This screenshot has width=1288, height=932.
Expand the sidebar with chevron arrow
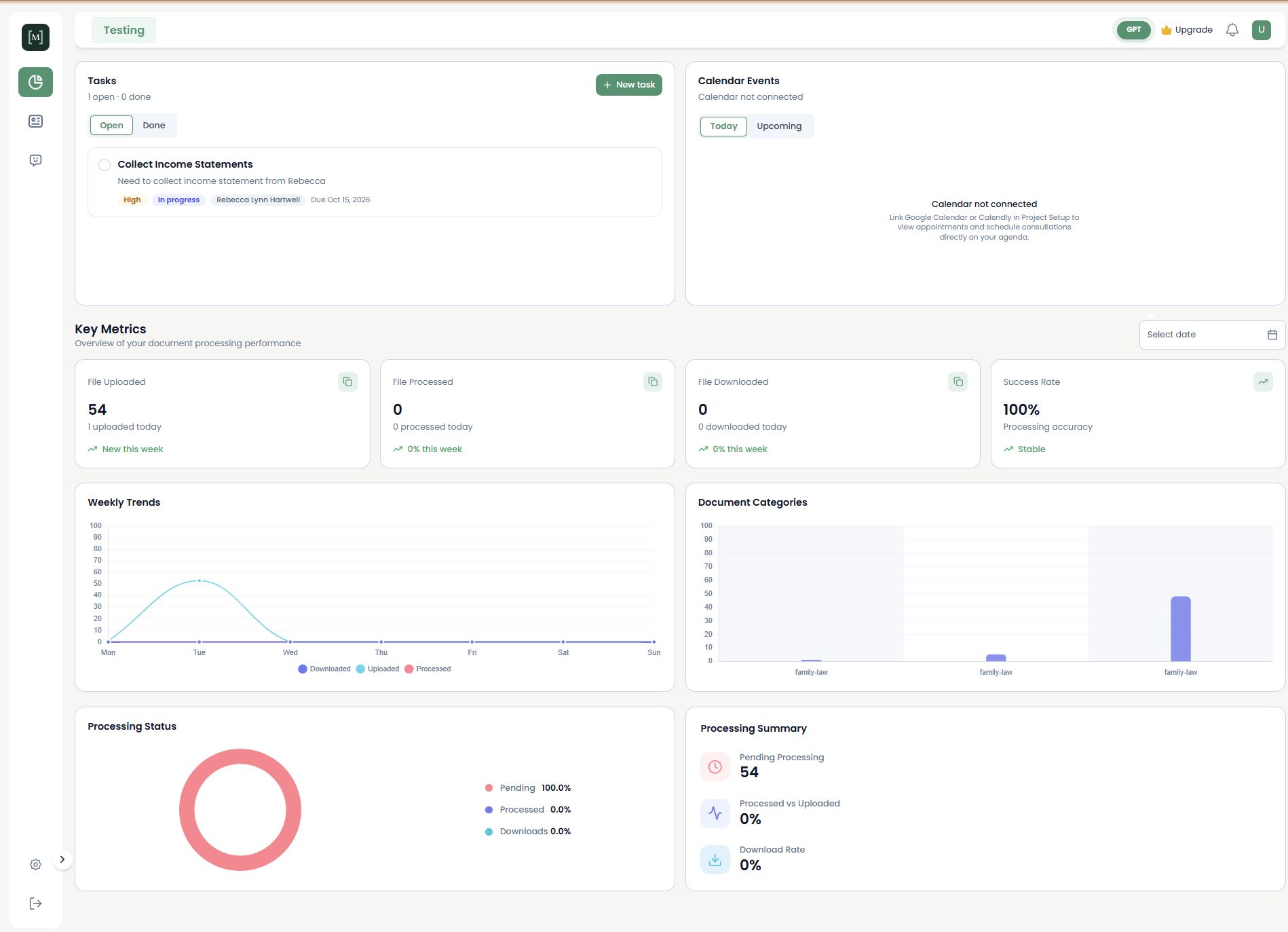[62, 859]
